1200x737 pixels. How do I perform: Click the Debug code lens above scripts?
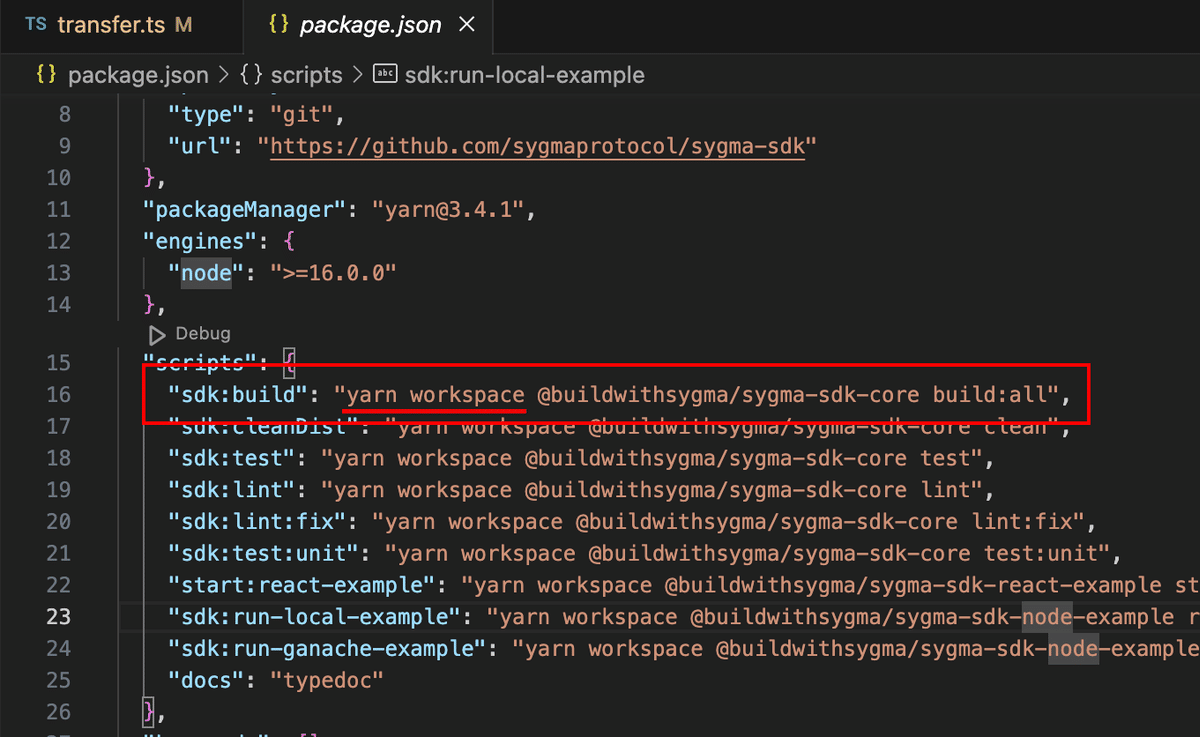(203, 334)
